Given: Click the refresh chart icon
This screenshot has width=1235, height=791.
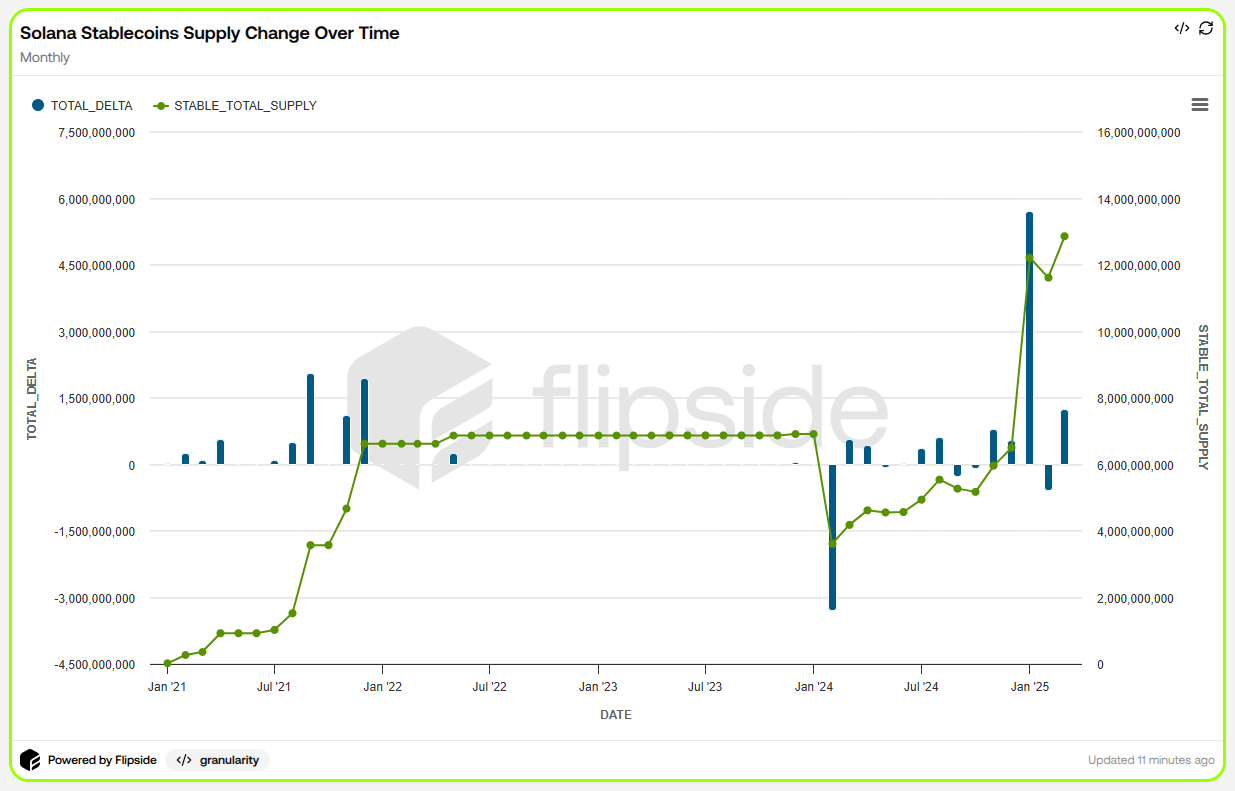Looking at the screenshot, I should [1206, 28].
